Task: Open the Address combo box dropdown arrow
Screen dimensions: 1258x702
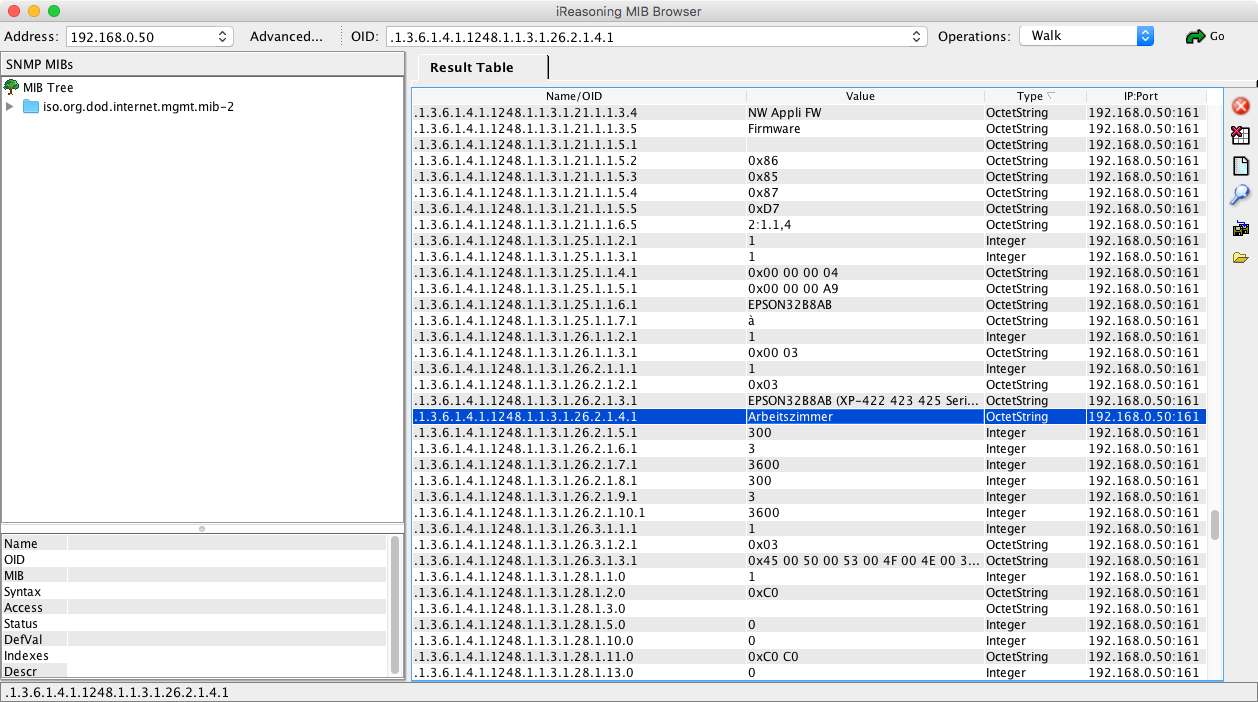Action: click(x=222, y=37)
